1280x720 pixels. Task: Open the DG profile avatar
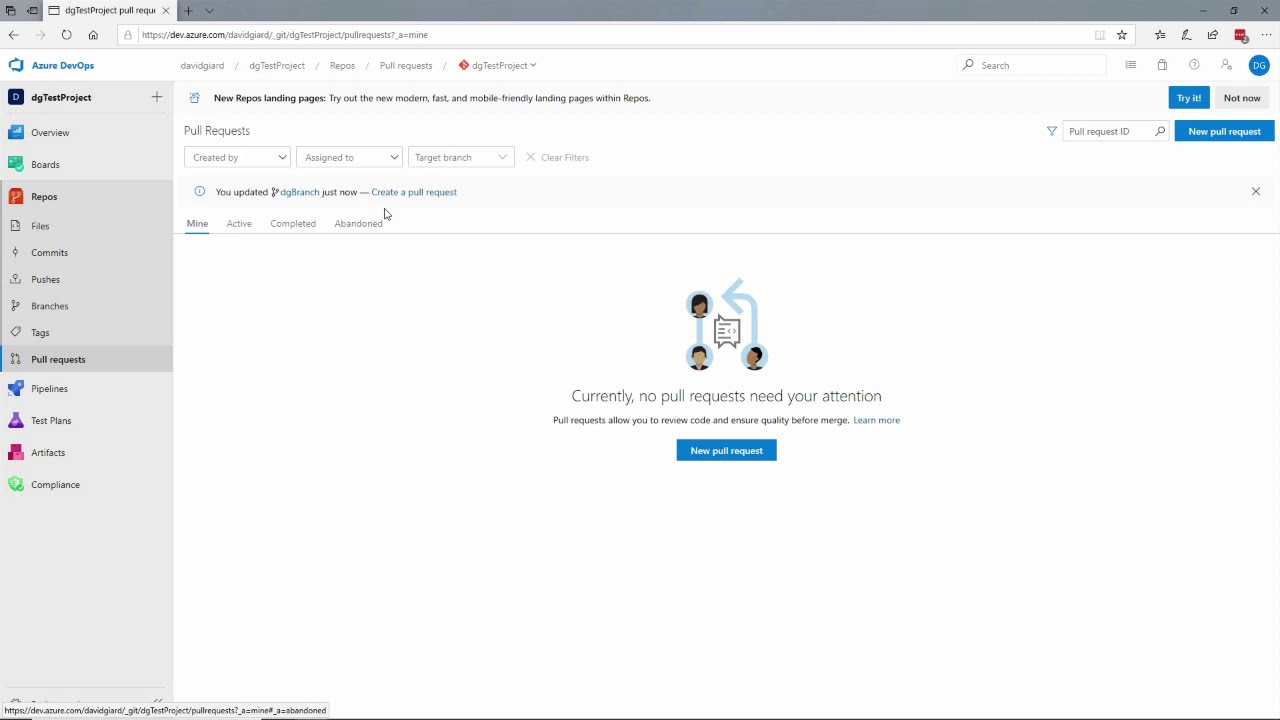pyautogui.click(x=1259, y=65)
